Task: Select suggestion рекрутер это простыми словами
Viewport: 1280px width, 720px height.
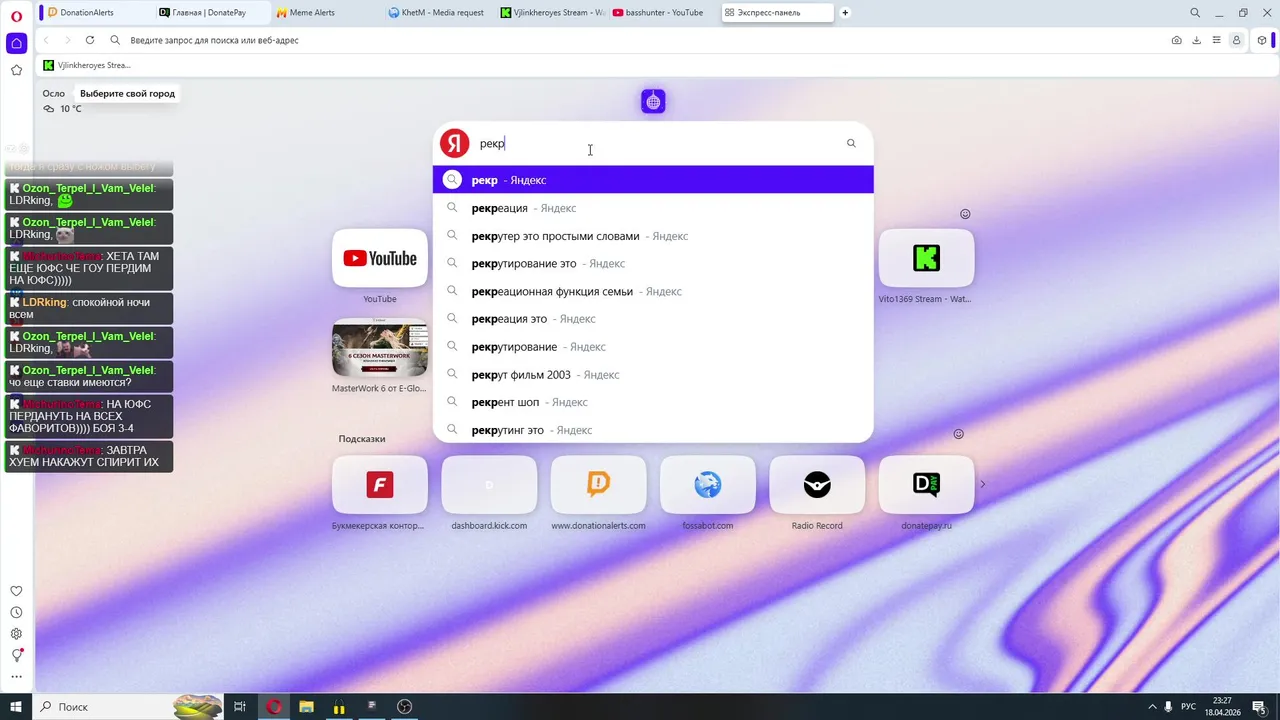Action: pyautogui.click(x=653, y=236)
